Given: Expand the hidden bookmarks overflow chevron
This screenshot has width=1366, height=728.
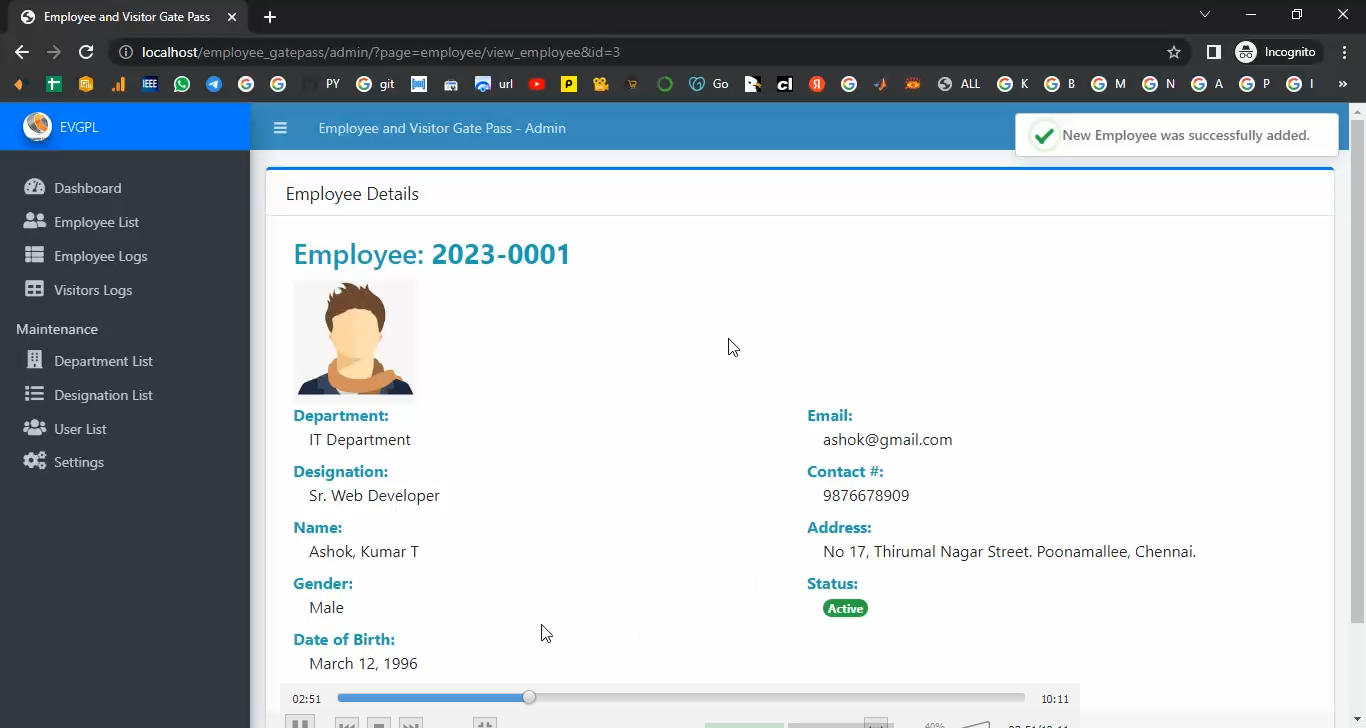Looking at the screenshot, I should pyautogui.click(x=1342, y=84).
